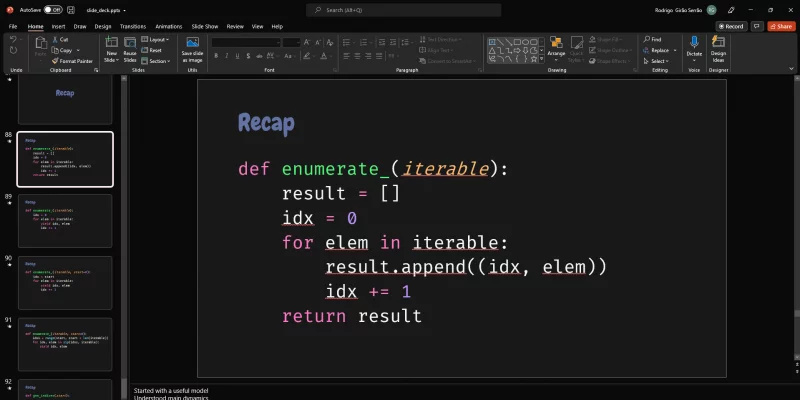Toggle Underline formatting
Image resolution: width=800 pixels, height=400 pixels.
237,56
